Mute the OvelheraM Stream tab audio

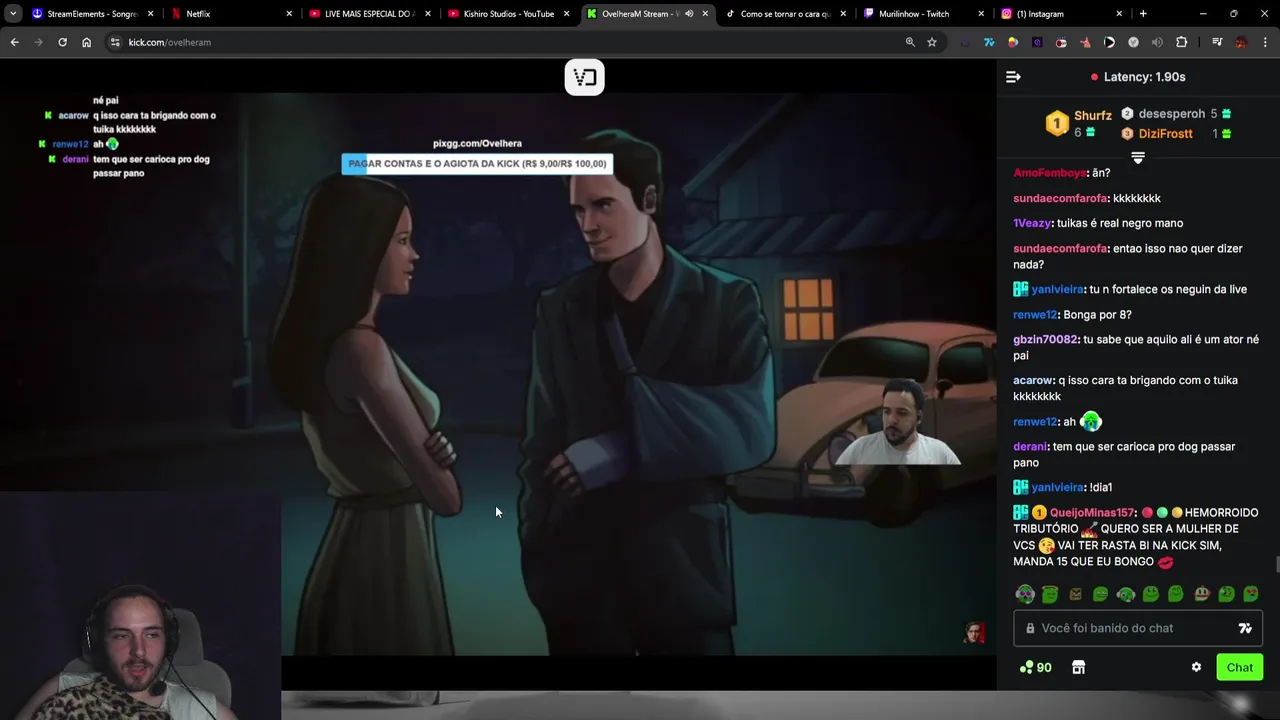pos(689,14)
